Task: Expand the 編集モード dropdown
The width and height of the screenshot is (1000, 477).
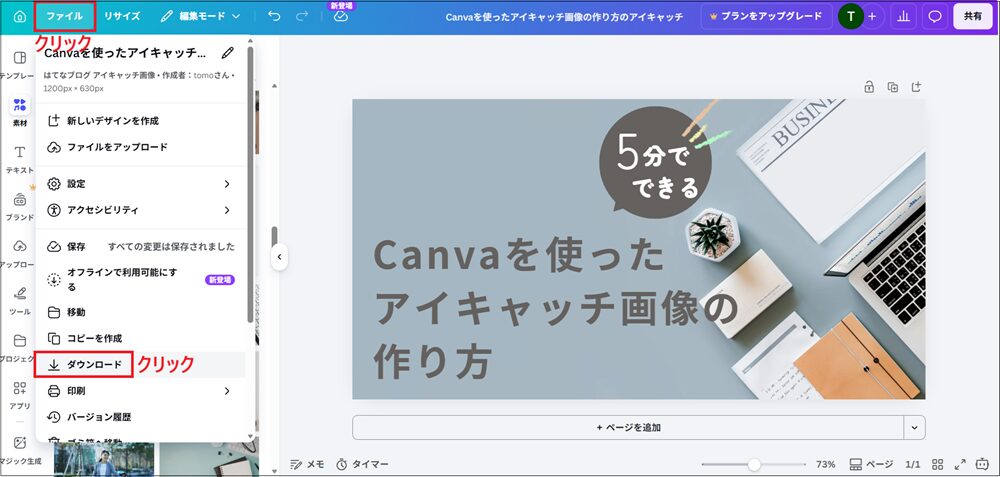Action: tap(200, 17)
